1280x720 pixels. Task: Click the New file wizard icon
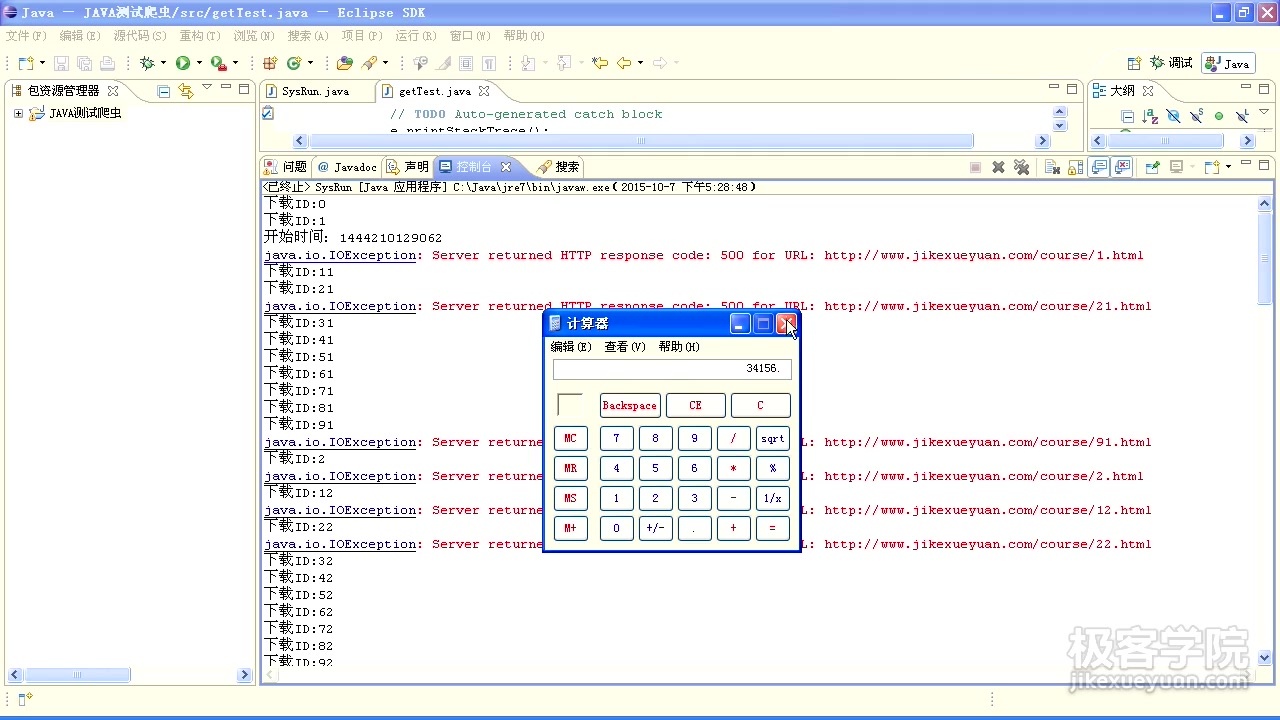tap(25, 63)
